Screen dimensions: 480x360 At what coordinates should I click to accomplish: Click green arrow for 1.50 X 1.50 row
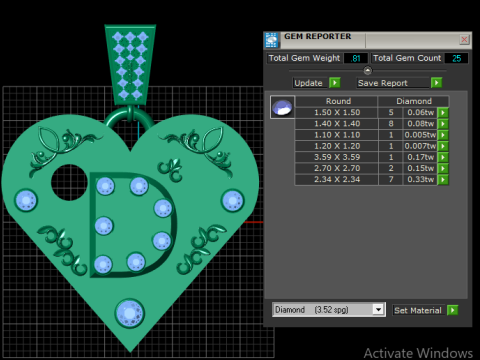443,113
